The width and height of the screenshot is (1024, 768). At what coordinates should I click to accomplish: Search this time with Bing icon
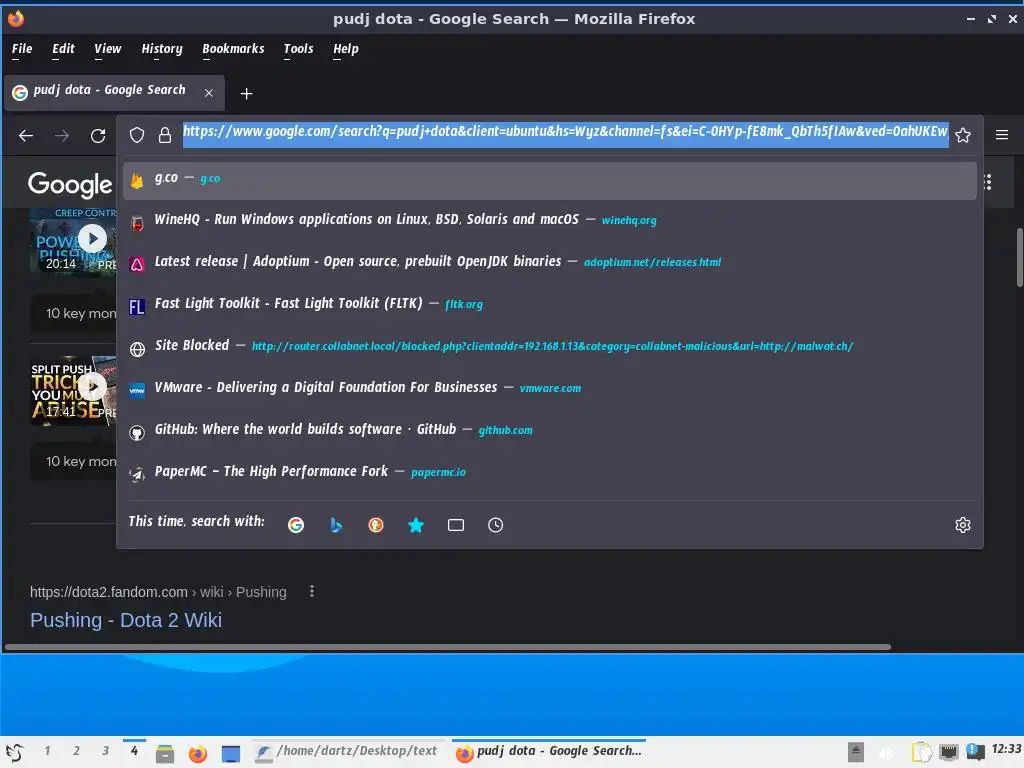click(x=336, y=524)
